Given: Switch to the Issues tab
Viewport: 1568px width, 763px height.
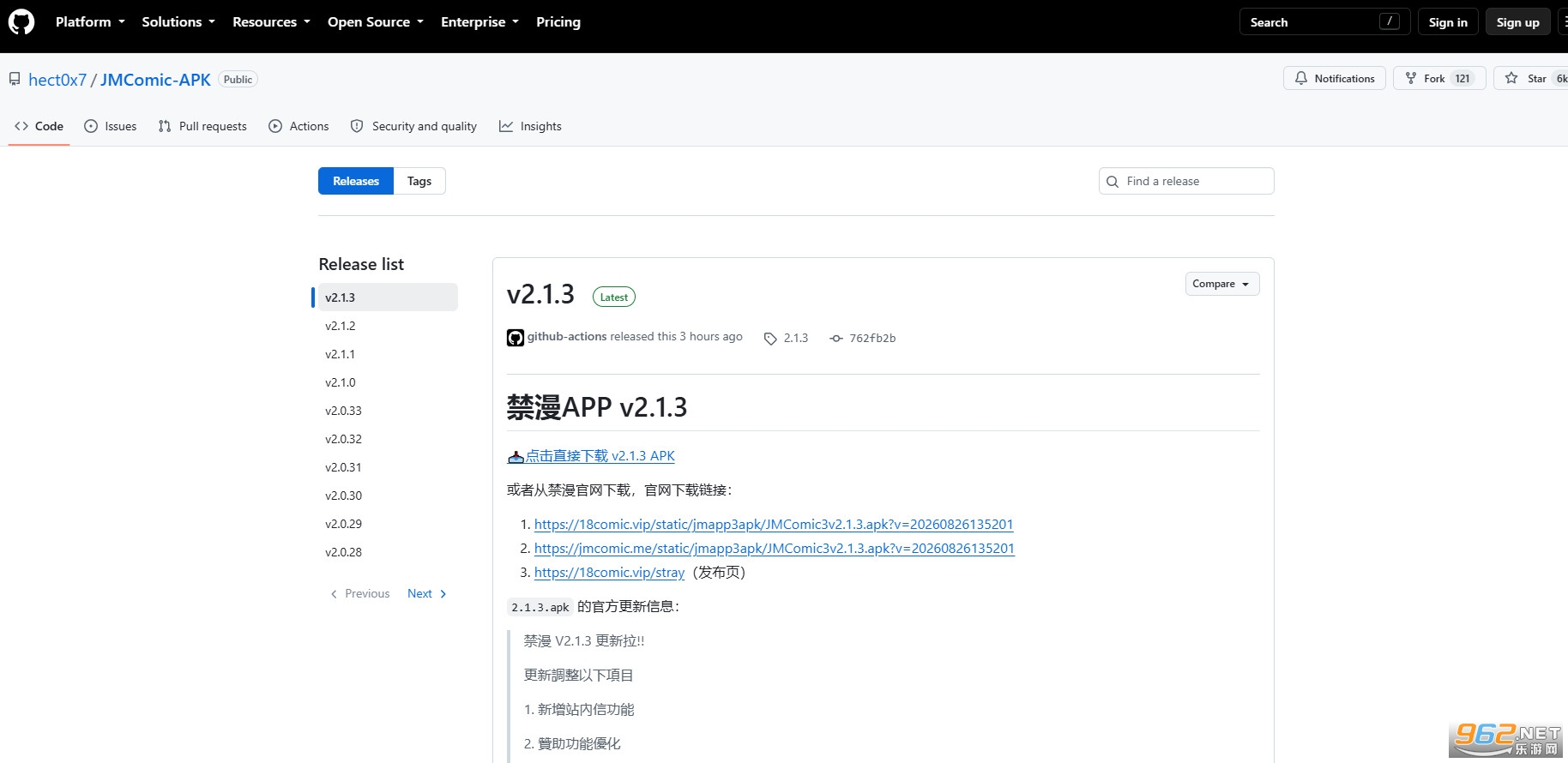Looking at the screenshot, I should pos(111,126).
